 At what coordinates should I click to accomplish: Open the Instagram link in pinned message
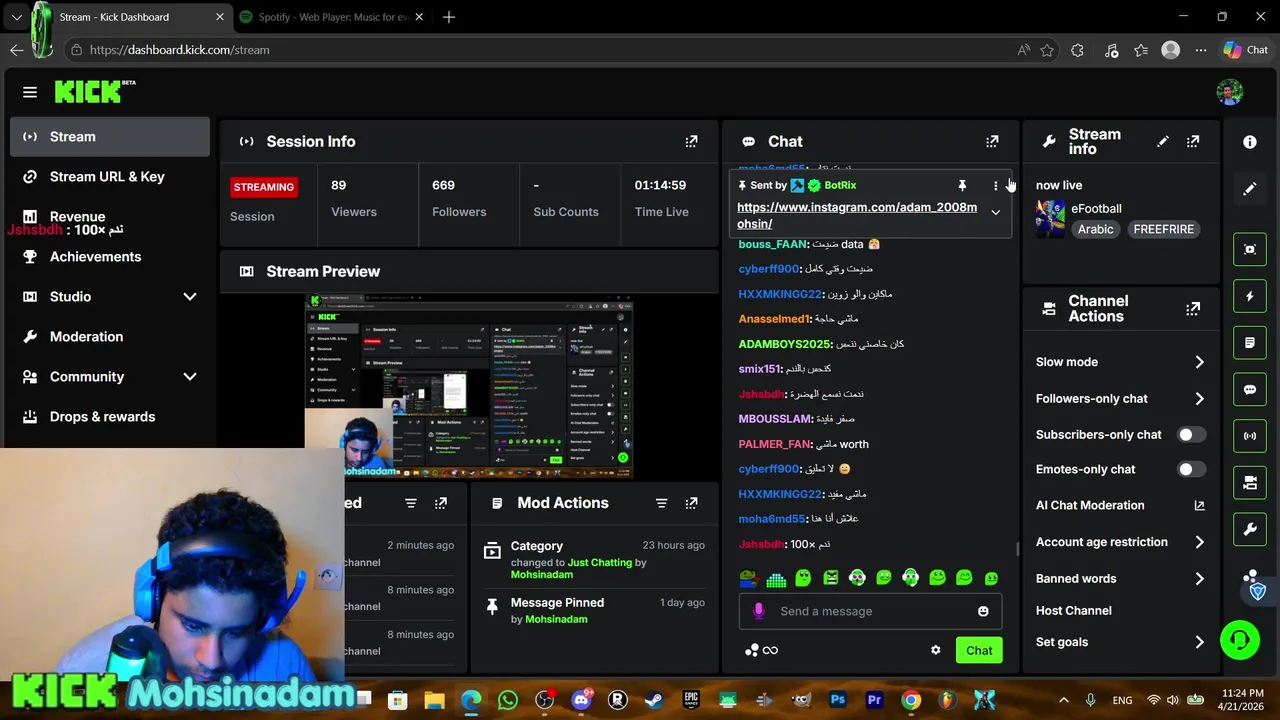(x=857, y=215)
